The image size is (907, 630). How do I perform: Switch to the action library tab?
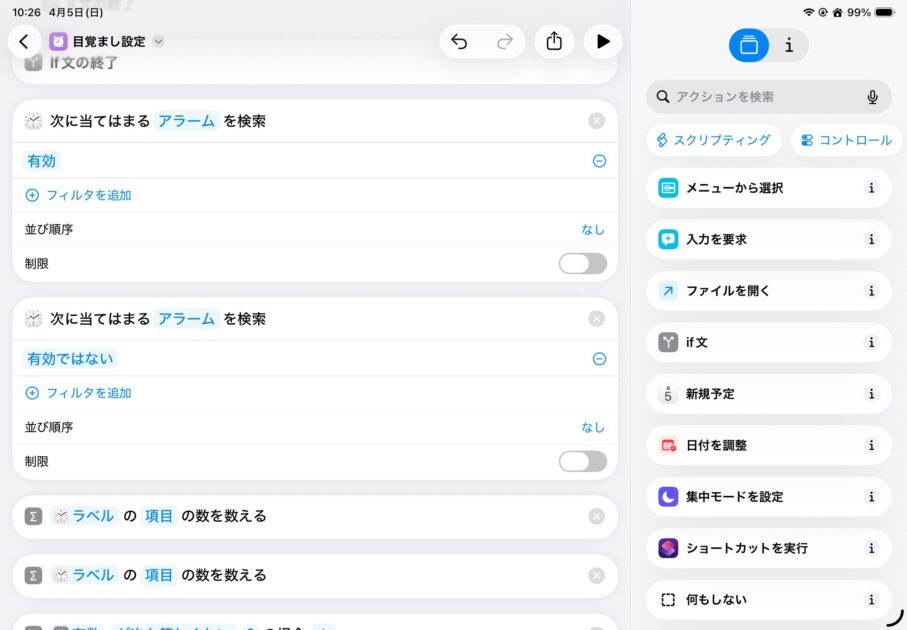(x=749, y=45)
